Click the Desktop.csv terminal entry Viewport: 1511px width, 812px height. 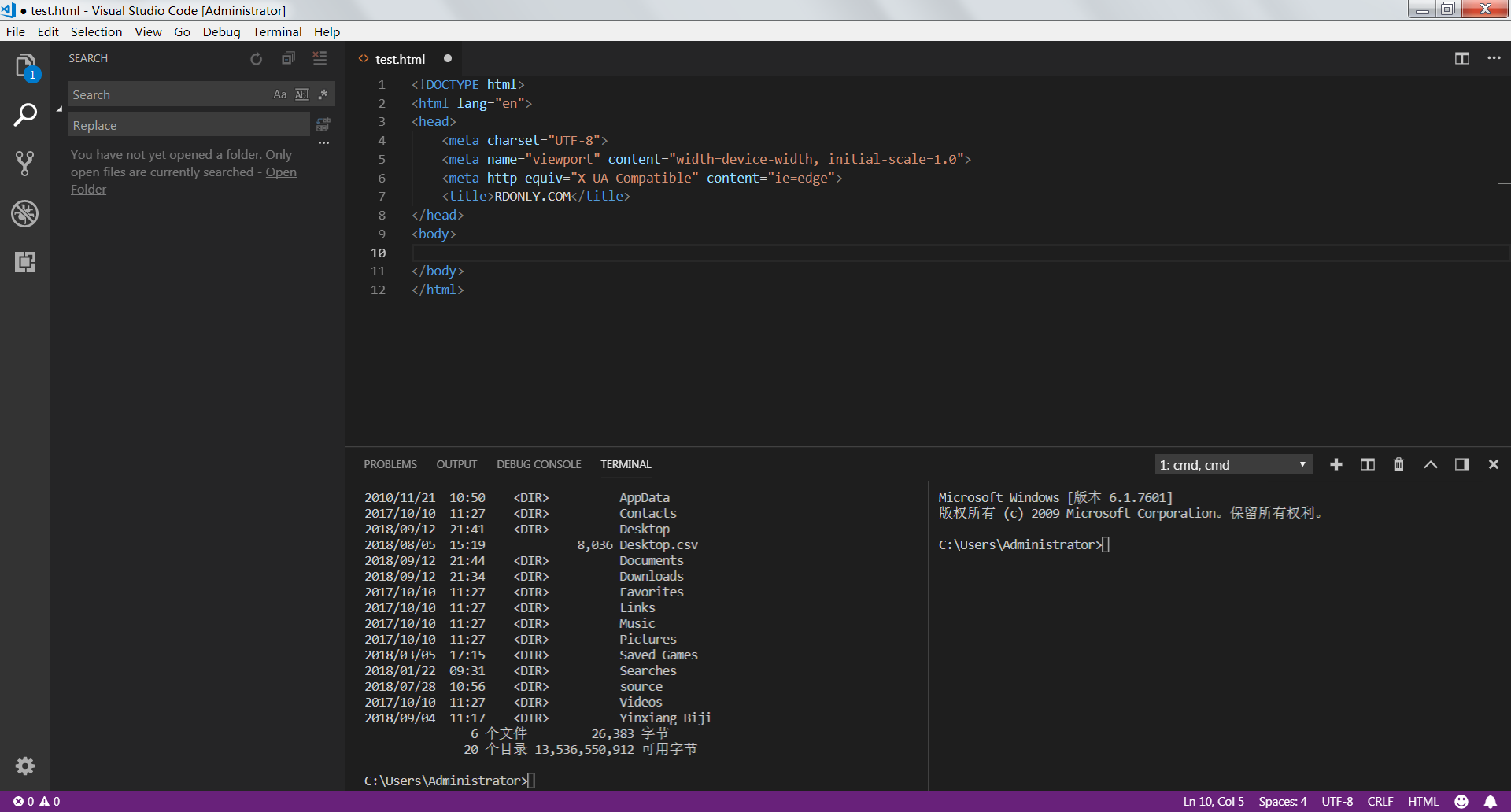click(659, 544)
